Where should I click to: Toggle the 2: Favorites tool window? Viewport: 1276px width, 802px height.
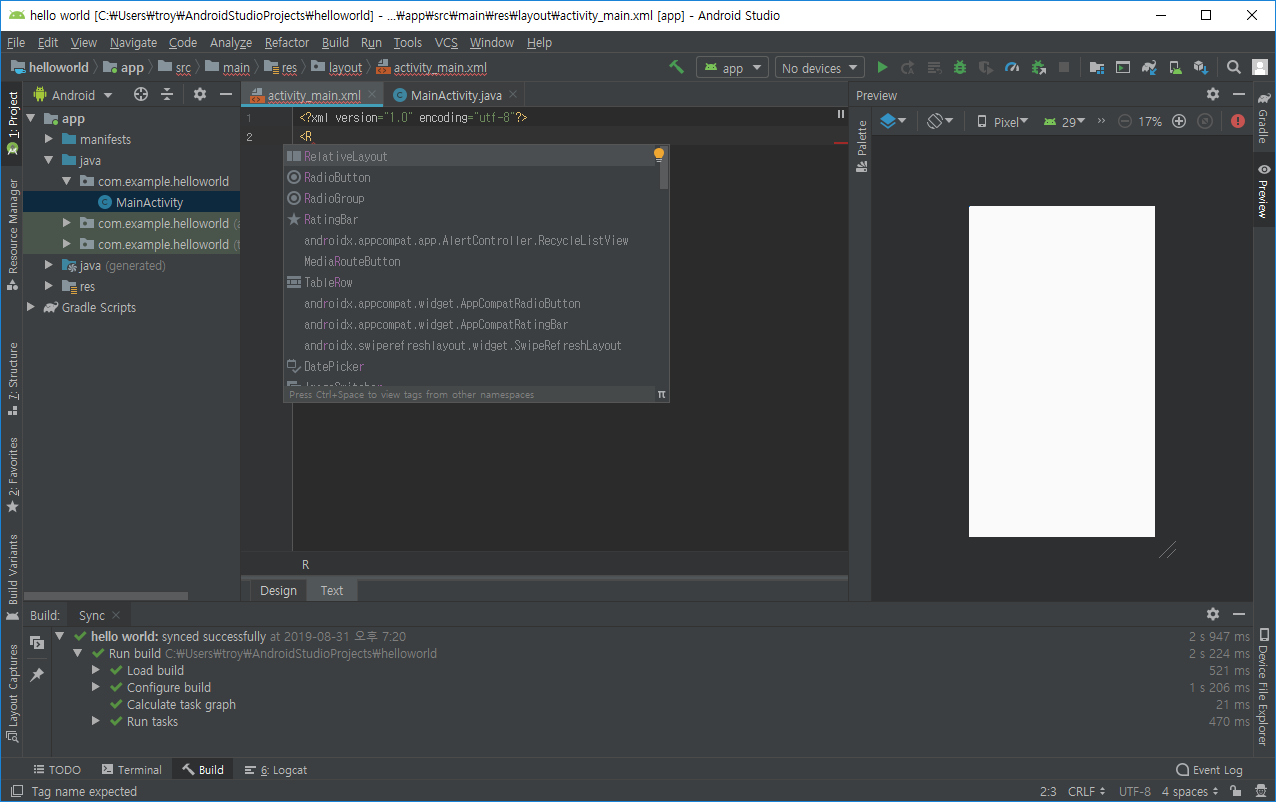(12, 474)
